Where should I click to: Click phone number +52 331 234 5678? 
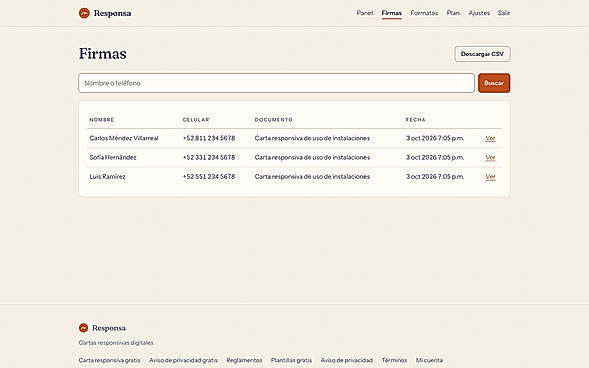(x=209, y=157)
